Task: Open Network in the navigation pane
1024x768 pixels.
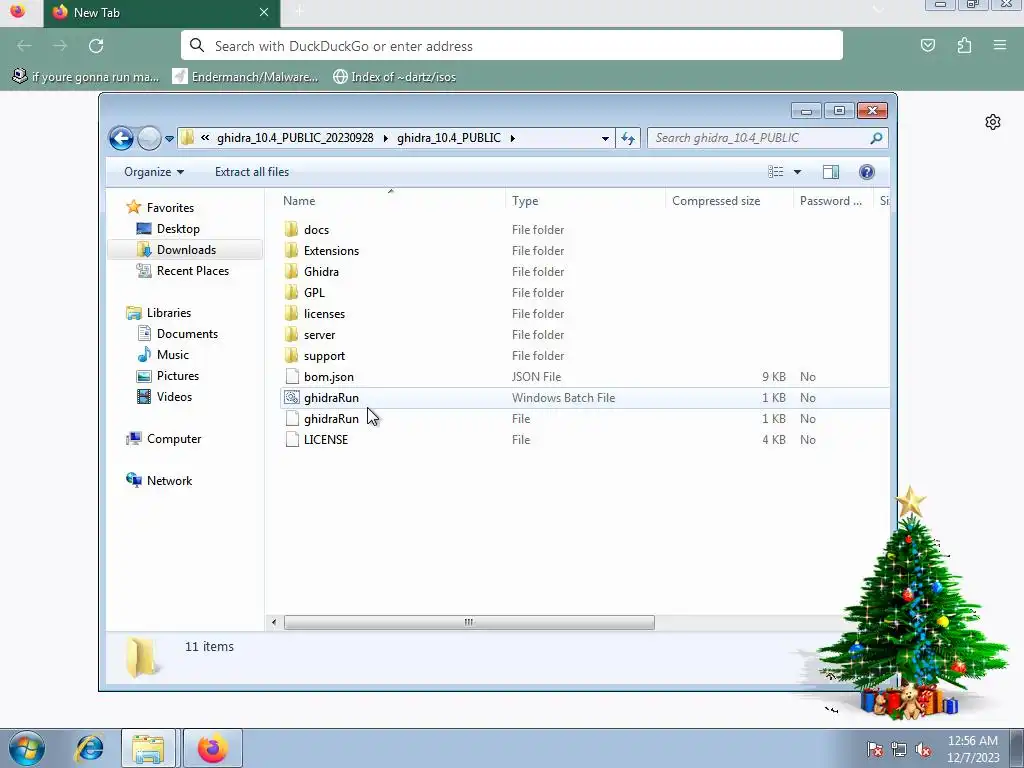Action: 169,481
